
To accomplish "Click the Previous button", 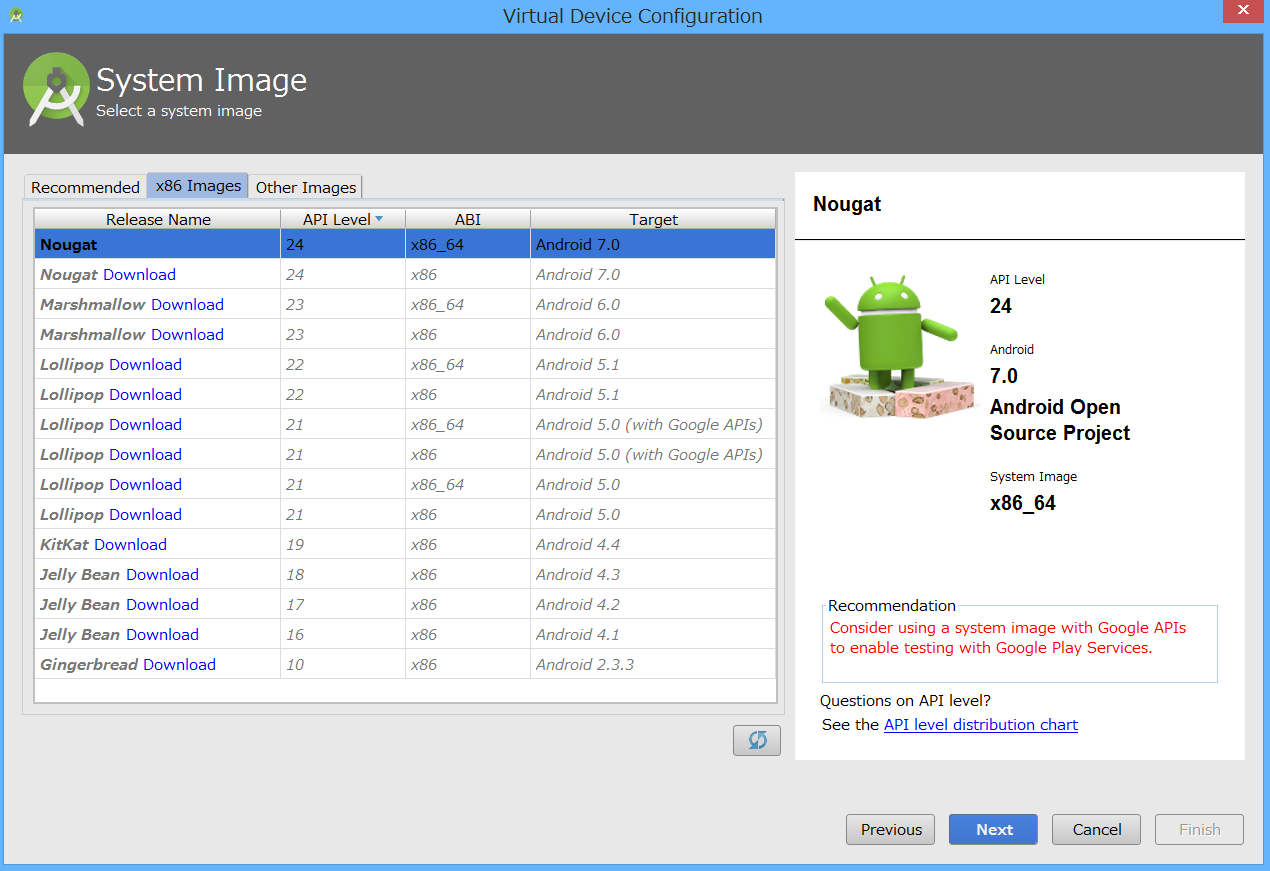I will coord(889,829).
